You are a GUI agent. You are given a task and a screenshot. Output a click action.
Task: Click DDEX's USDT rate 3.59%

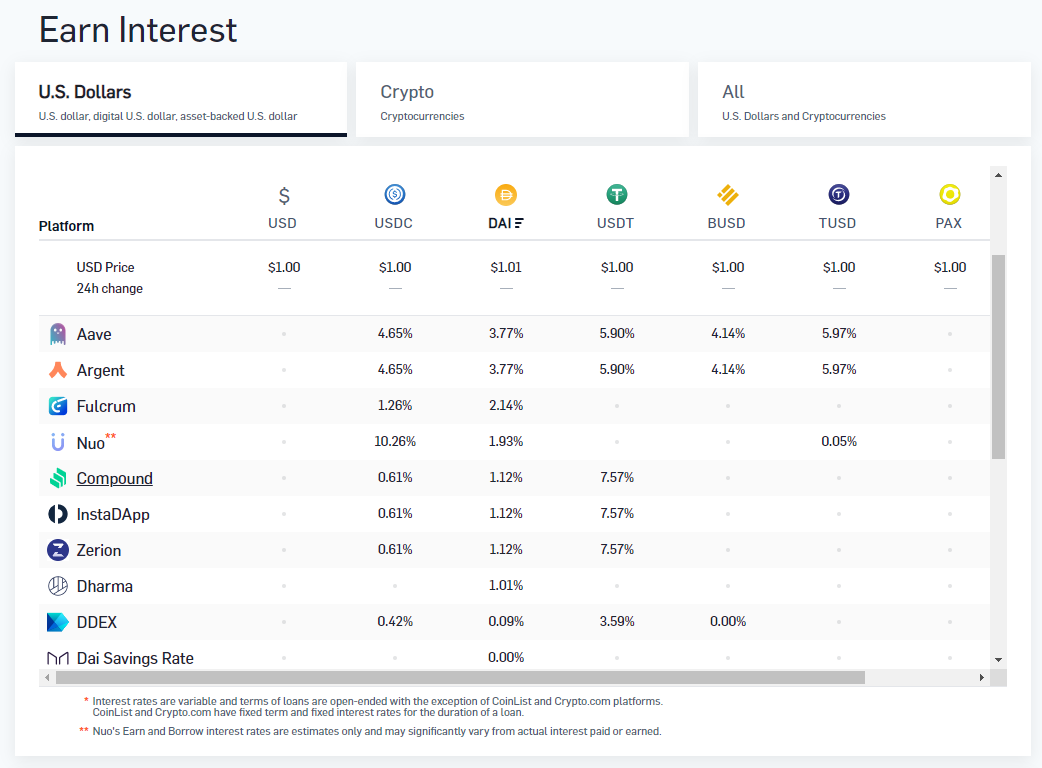click(617, 622)
